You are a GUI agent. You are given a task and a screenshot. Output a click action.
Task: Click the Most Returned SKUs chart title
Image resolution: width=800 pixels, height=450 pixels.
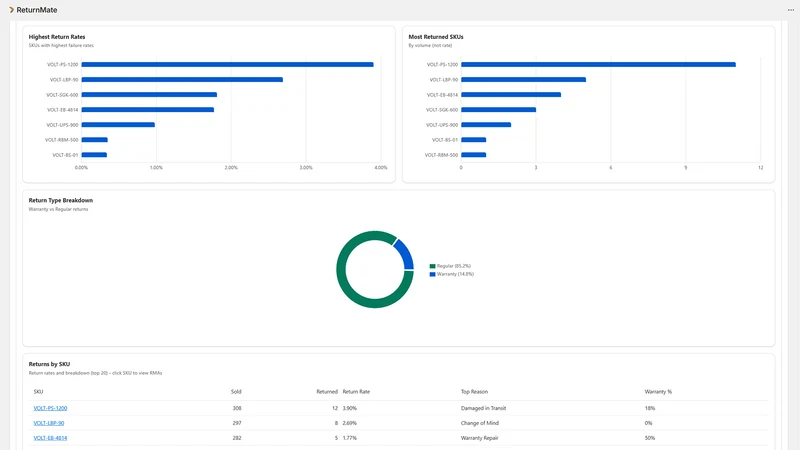point(436,37)
